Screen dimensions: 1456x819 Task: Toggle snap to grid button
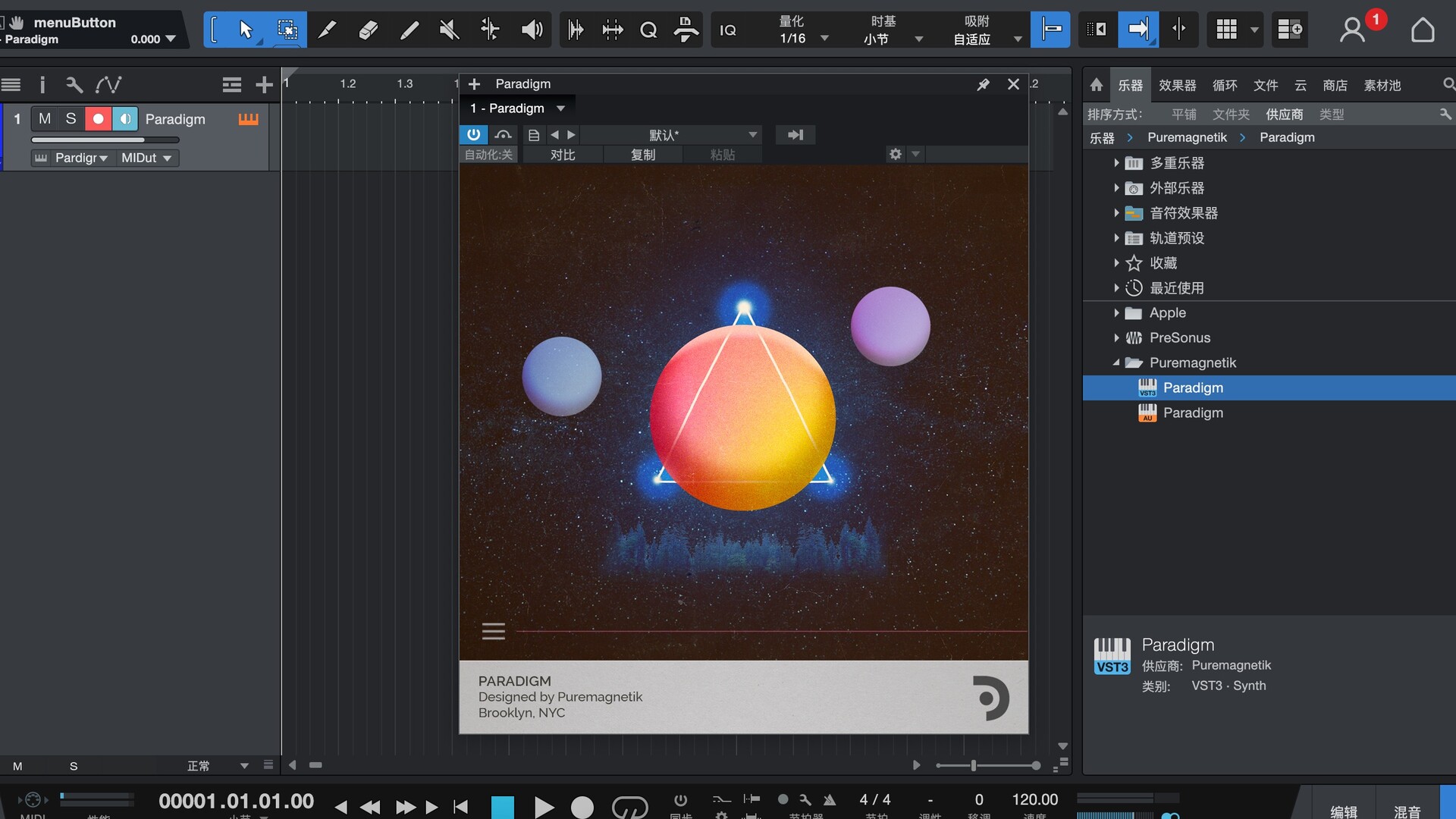(x=1050, y=30)
